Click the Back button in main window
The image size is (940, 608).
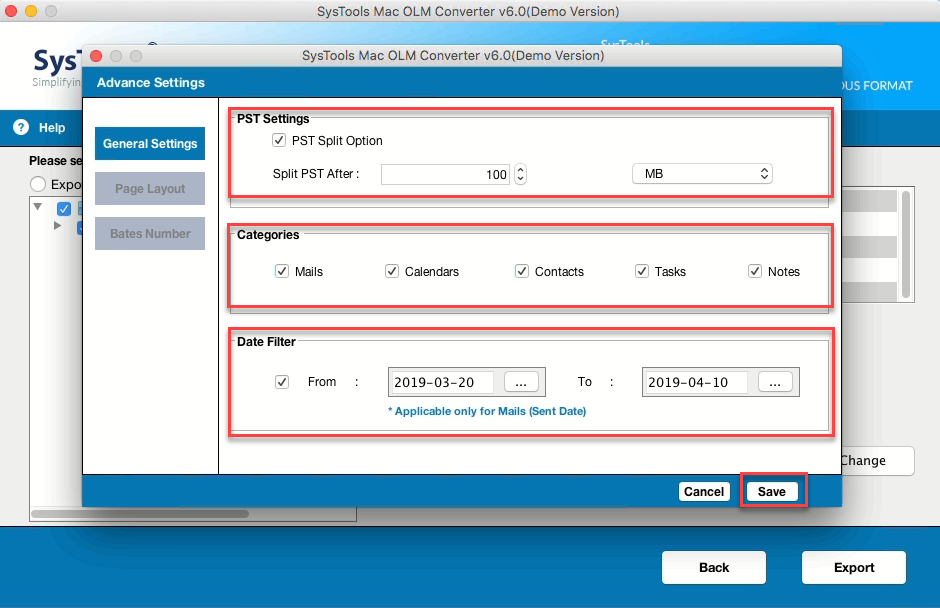coord(713,567)
